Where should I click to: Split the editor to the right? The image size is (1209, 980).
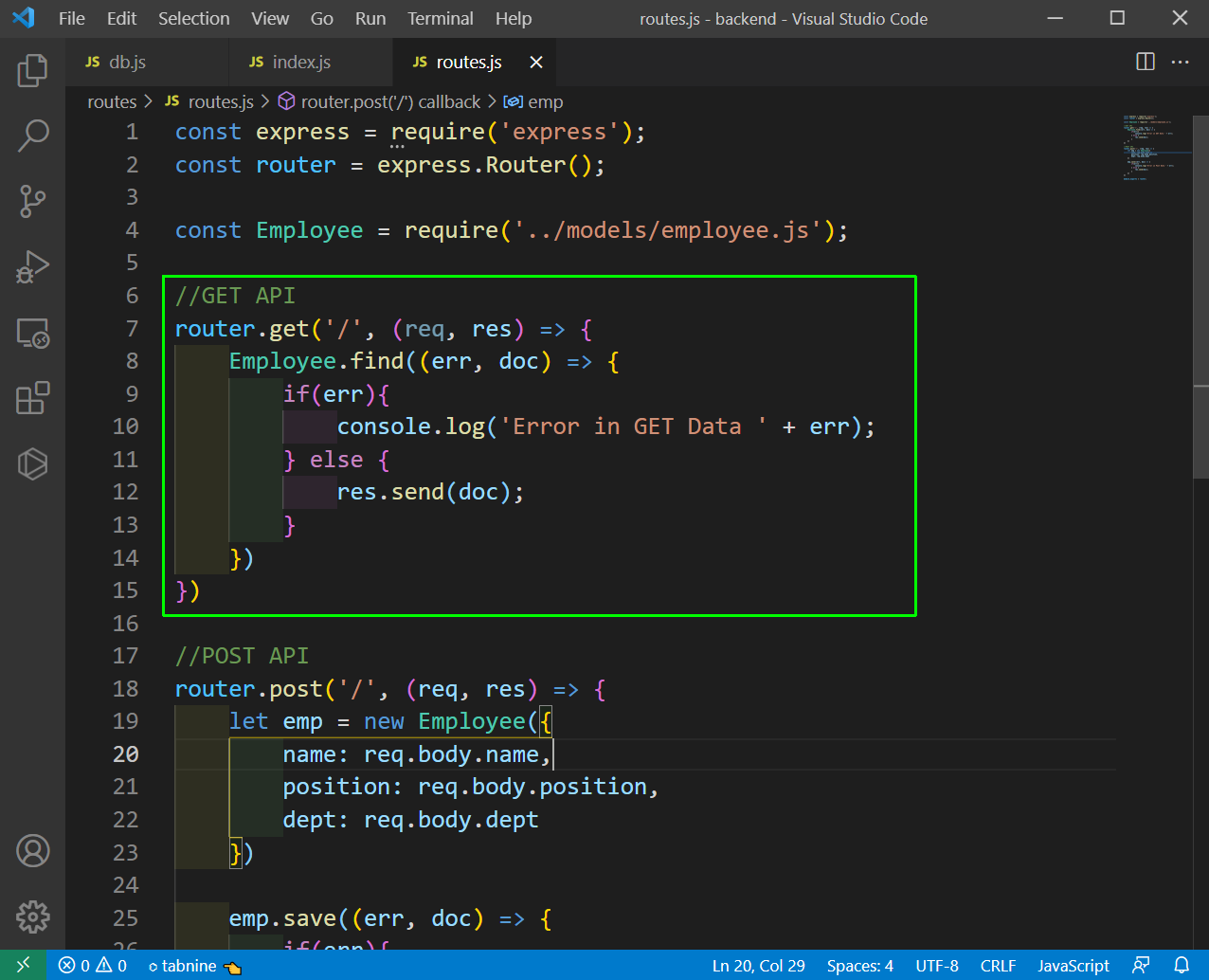(1146, 62)
